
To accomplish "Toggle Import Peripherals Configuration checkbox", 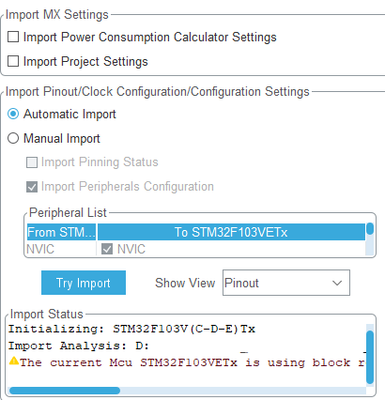I will 32,187.
